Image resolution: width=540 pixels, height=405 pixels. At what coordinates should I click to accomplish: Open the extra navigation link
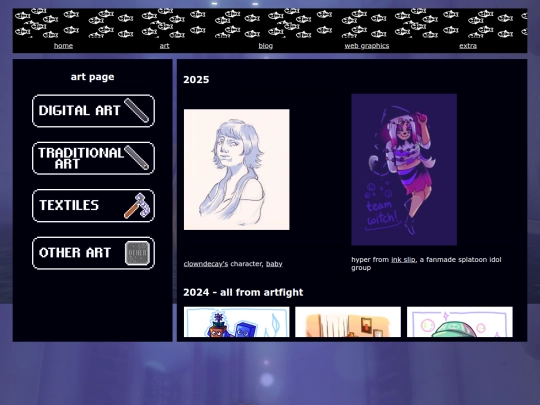pos(468,46)
